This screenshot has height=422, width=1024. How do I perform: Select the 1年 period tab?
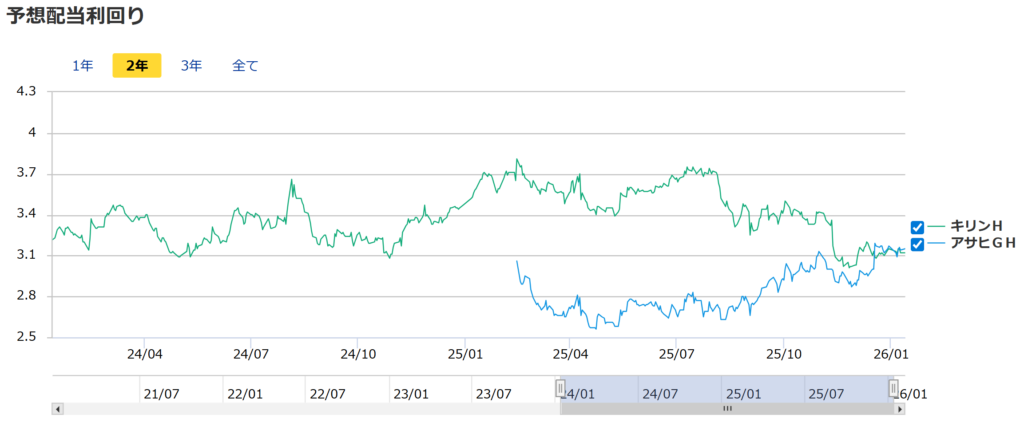click(x=82, y=66)
